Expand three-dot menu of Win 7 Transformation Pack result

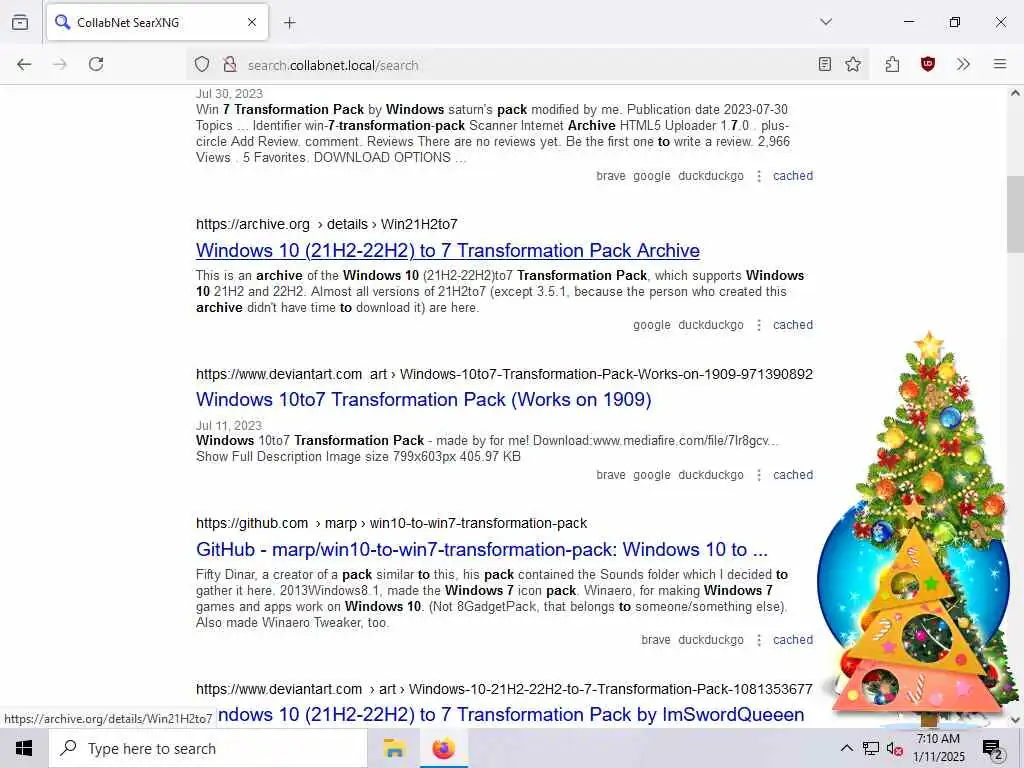point(759,176)
